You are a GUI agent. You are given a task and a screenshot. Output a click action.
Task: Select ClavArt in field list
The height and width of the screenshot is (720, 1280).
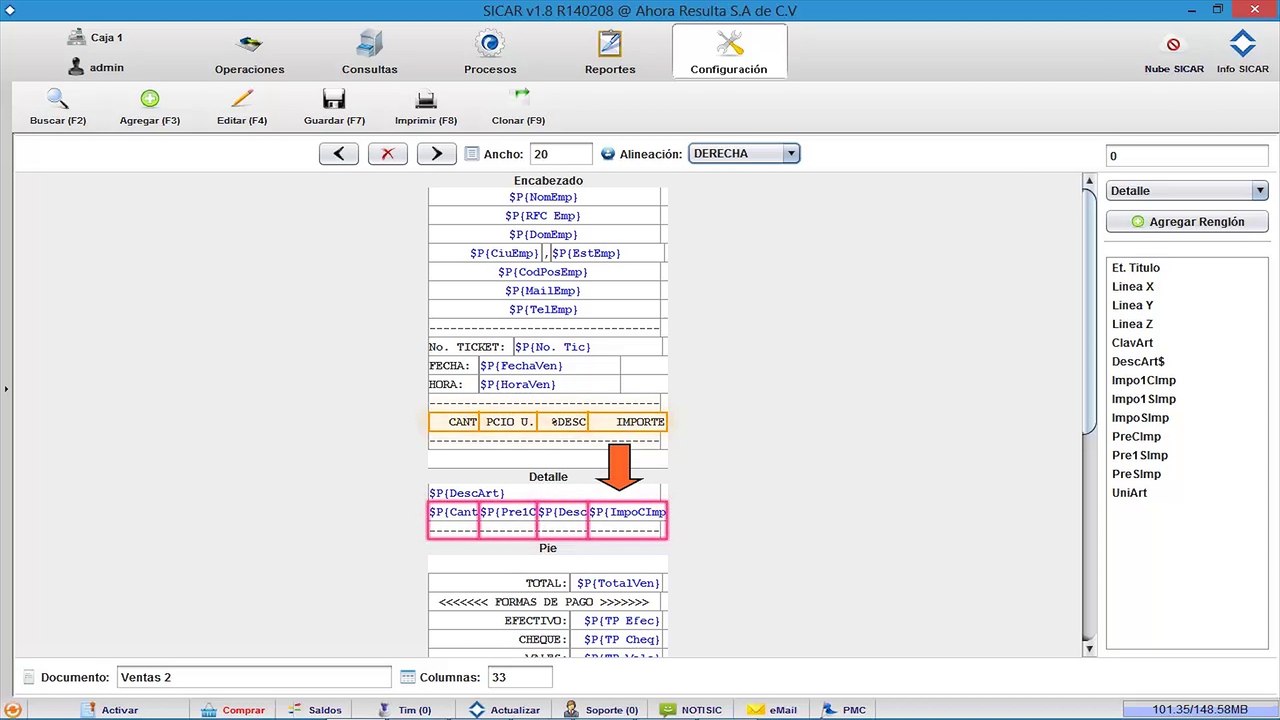coord(1133,343)
